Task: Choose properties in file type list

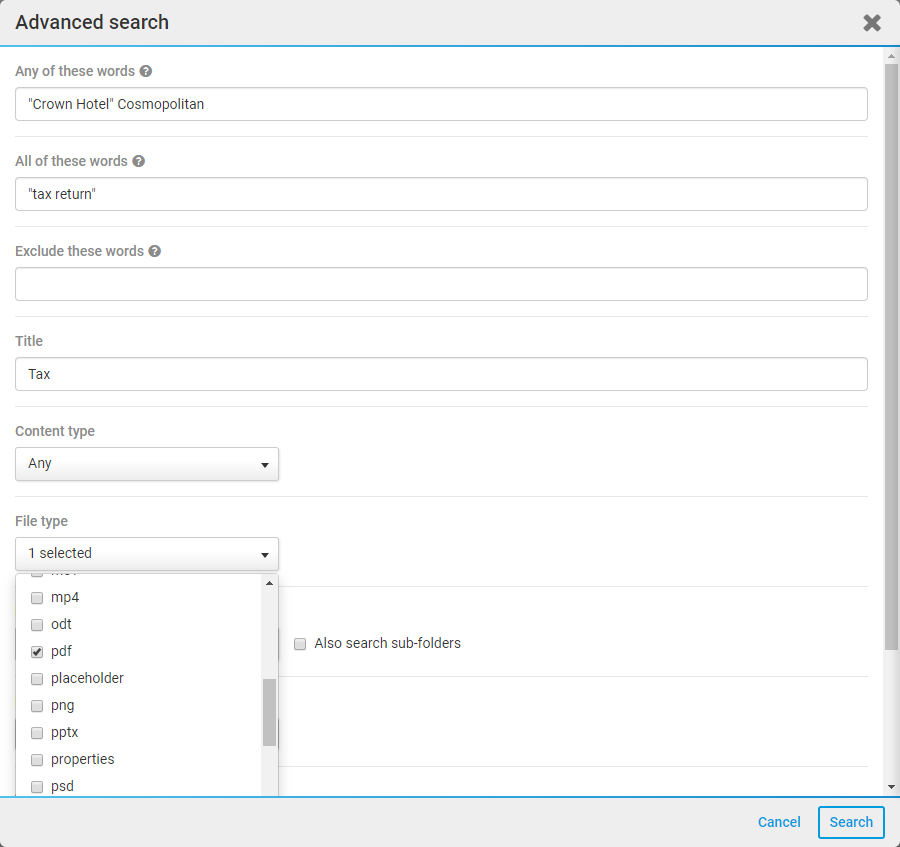Action: click(37, 760)
